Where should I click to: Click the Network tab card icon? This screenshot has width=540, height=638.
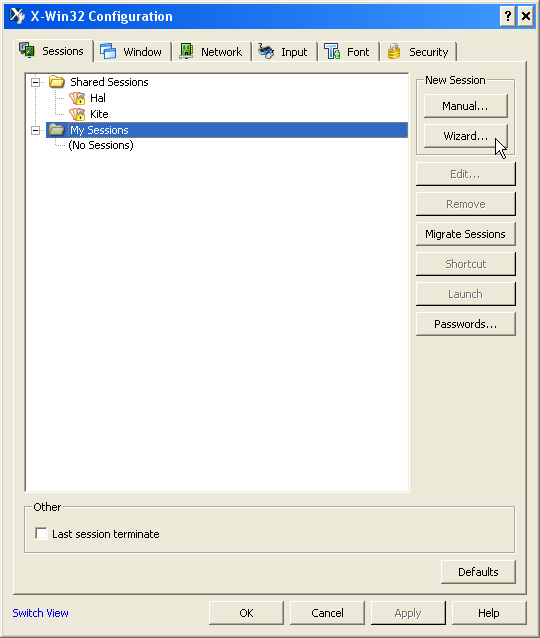click(x=186, y=51)
